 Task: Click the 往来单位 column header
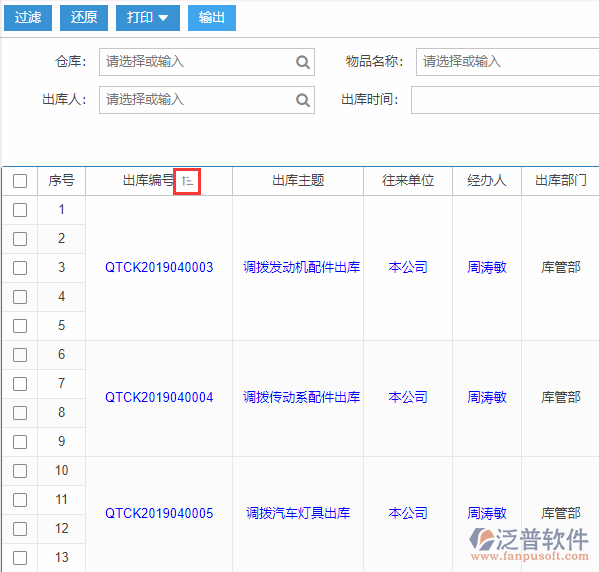pyautogui.click(x=408, y=180)
